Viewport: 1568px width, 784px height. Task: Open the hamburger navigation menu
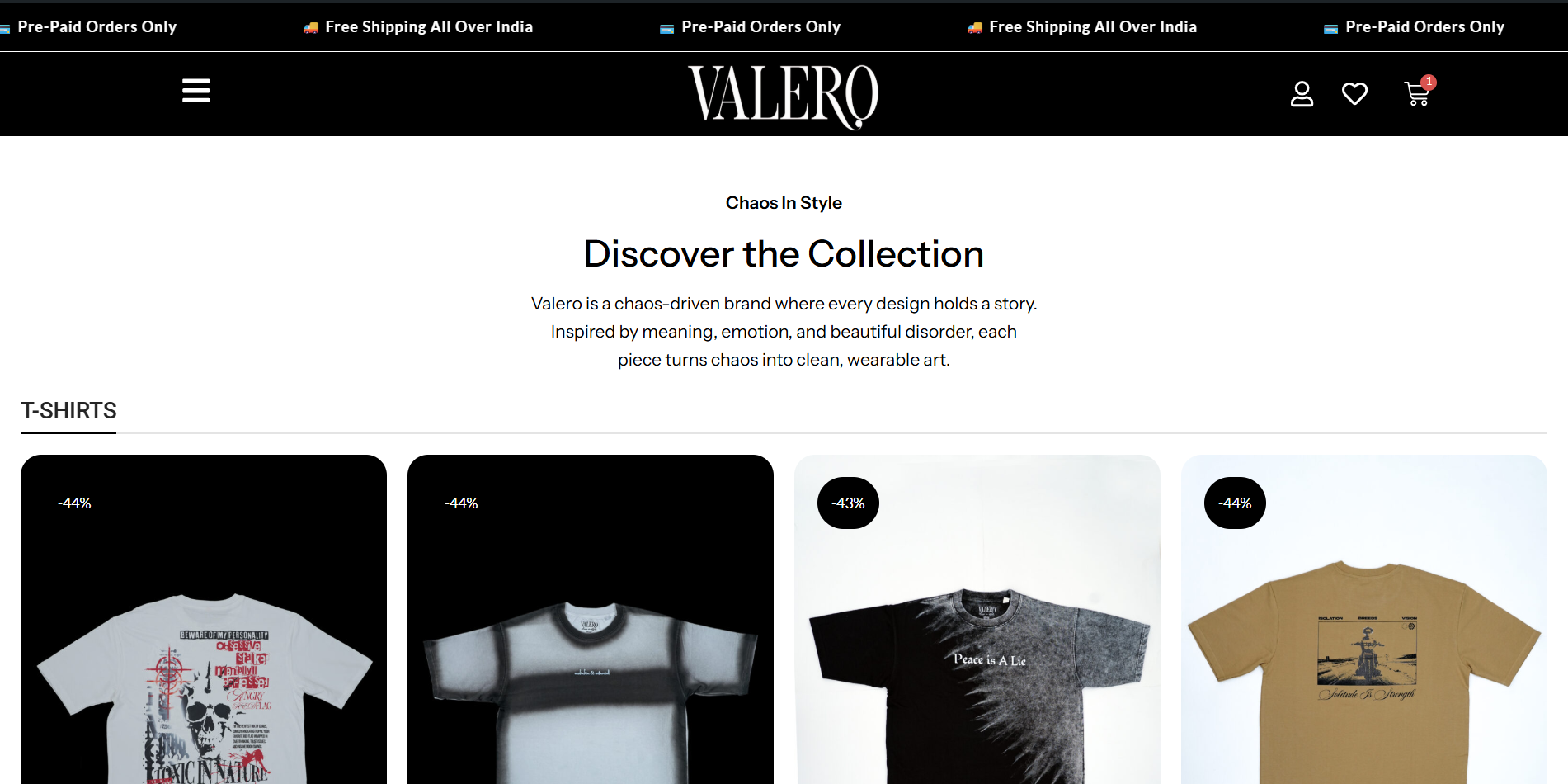click(196, 91)
